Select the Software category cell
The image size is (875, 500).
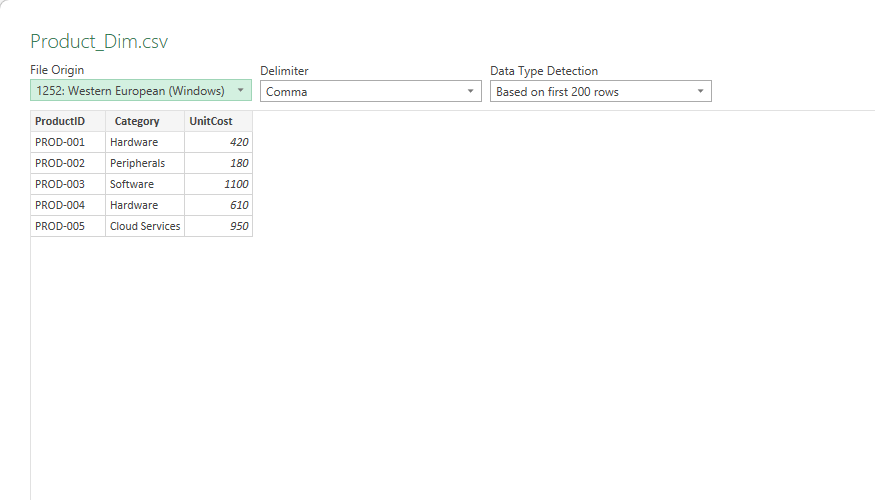tap(145, 184)
